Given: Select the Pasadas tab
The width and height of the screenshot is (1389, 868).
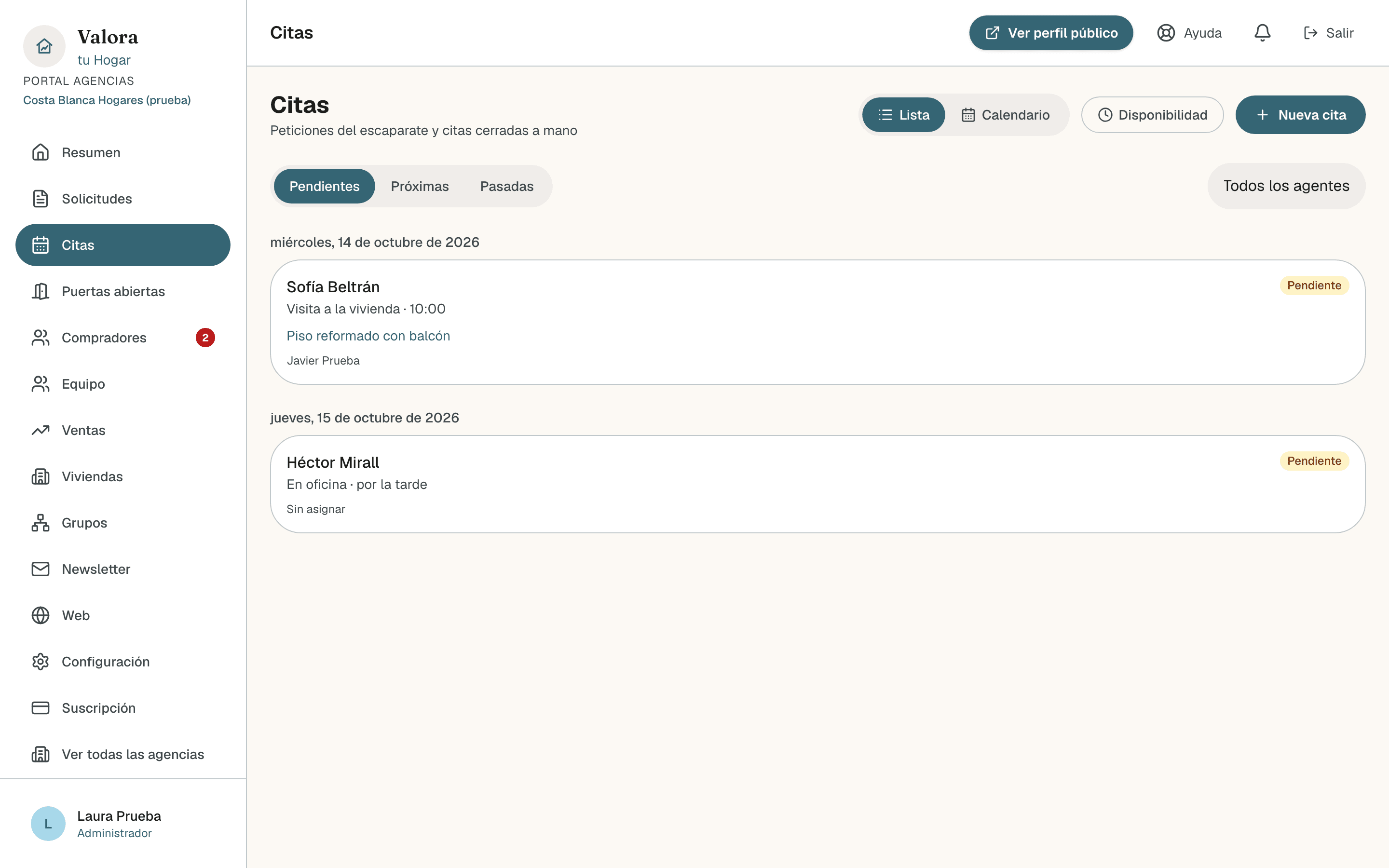Looking at the screenshot, I should click(506, 186).
